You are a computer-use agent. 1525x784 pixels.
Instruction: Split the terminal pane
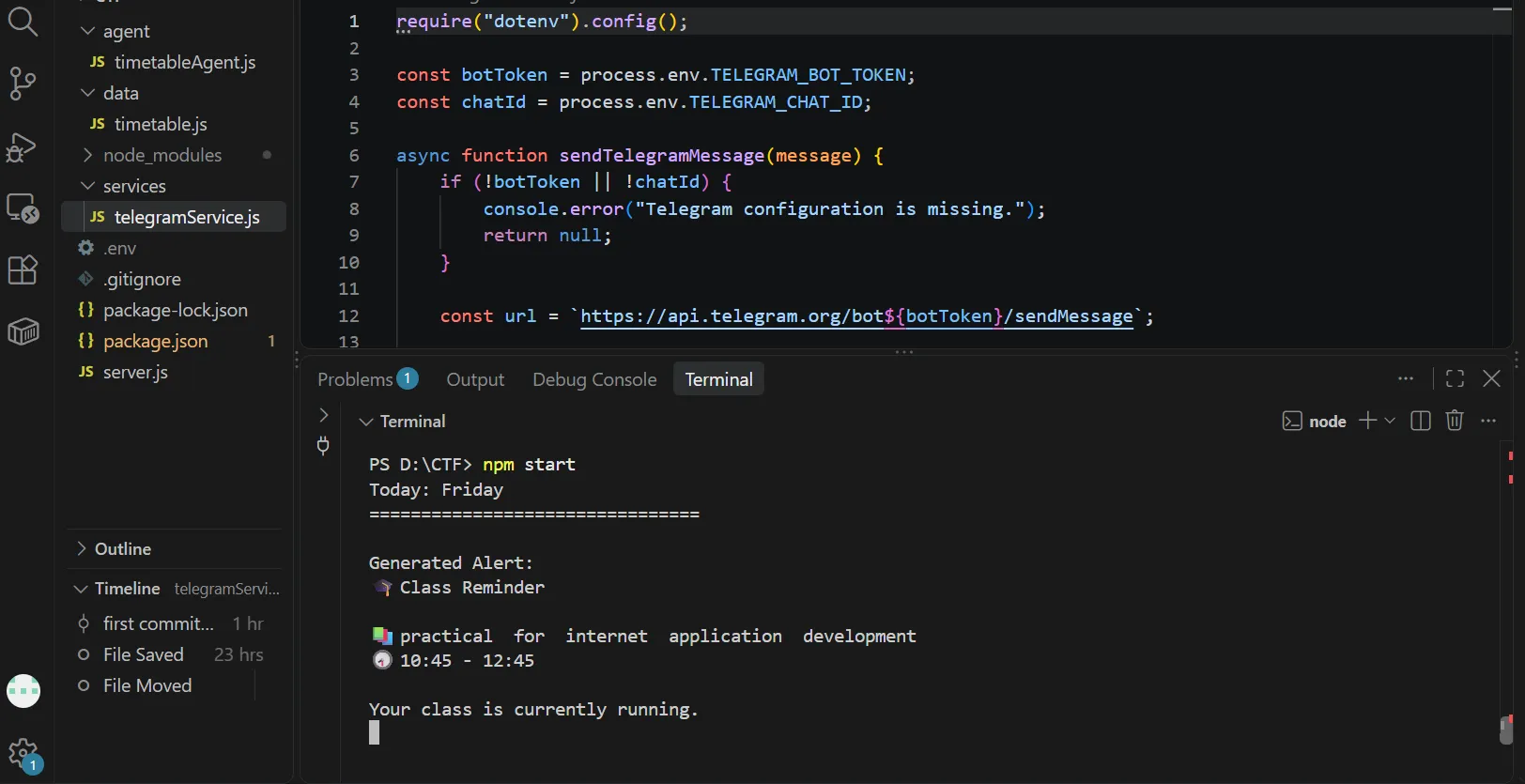[1421, 421]
